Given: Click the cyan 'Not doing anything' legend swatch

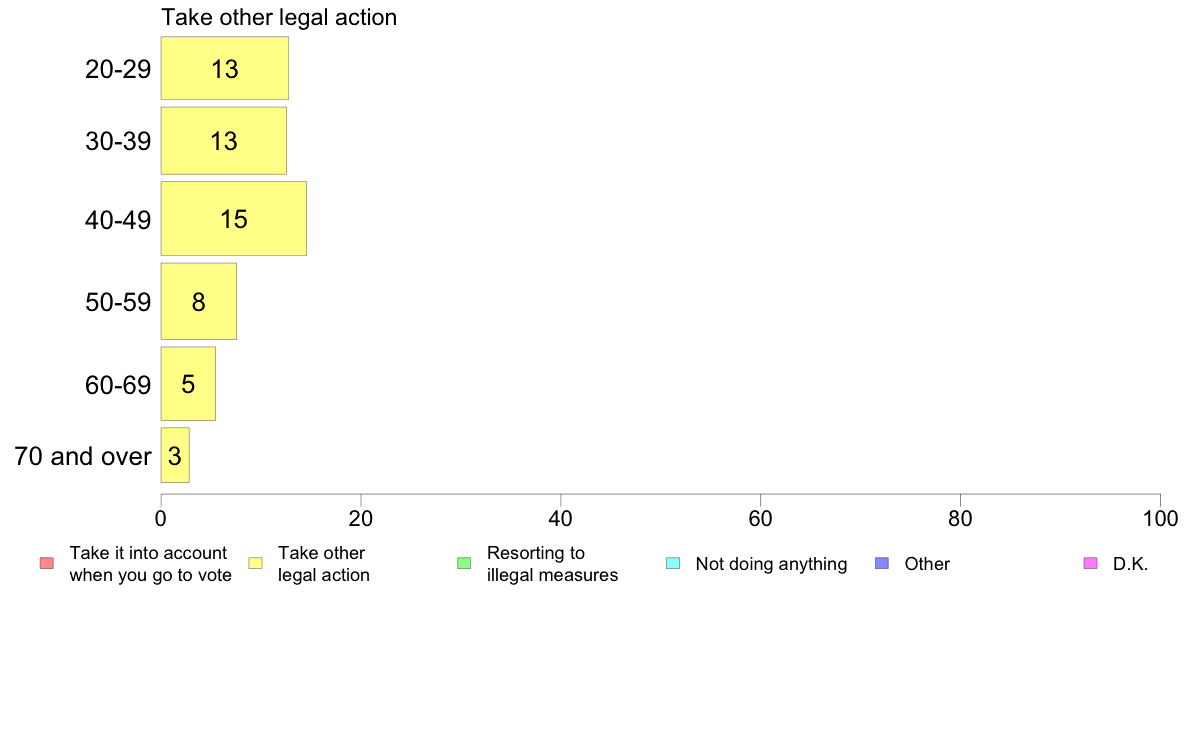Looking at the screenshot, I should [673, 563].
